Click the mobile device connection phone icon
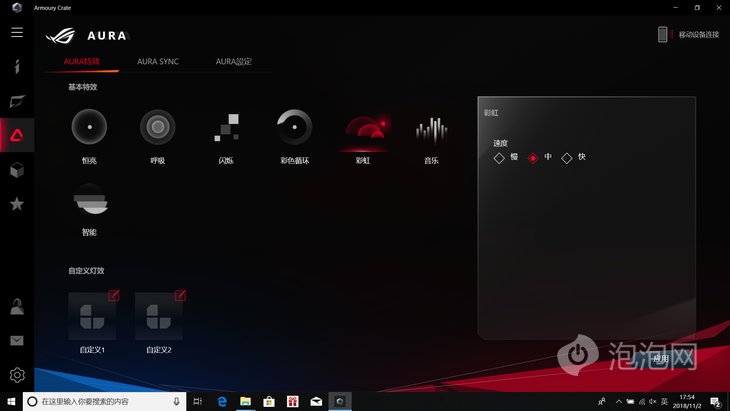This screenshot has width=730, height=411. point(662,34)
